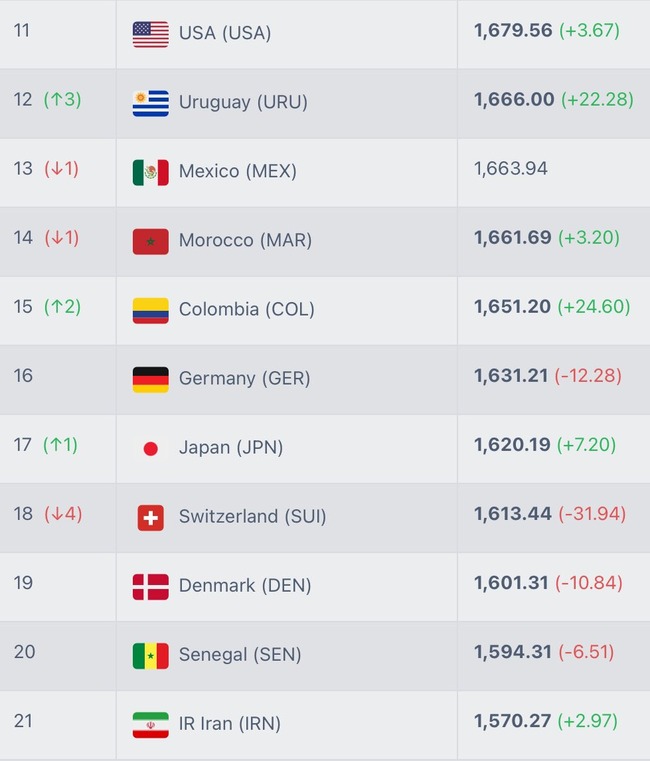This screenshot has width=650, height=761.
Task: Click rank 12 up-3 indicator
Action: [63, 99]
